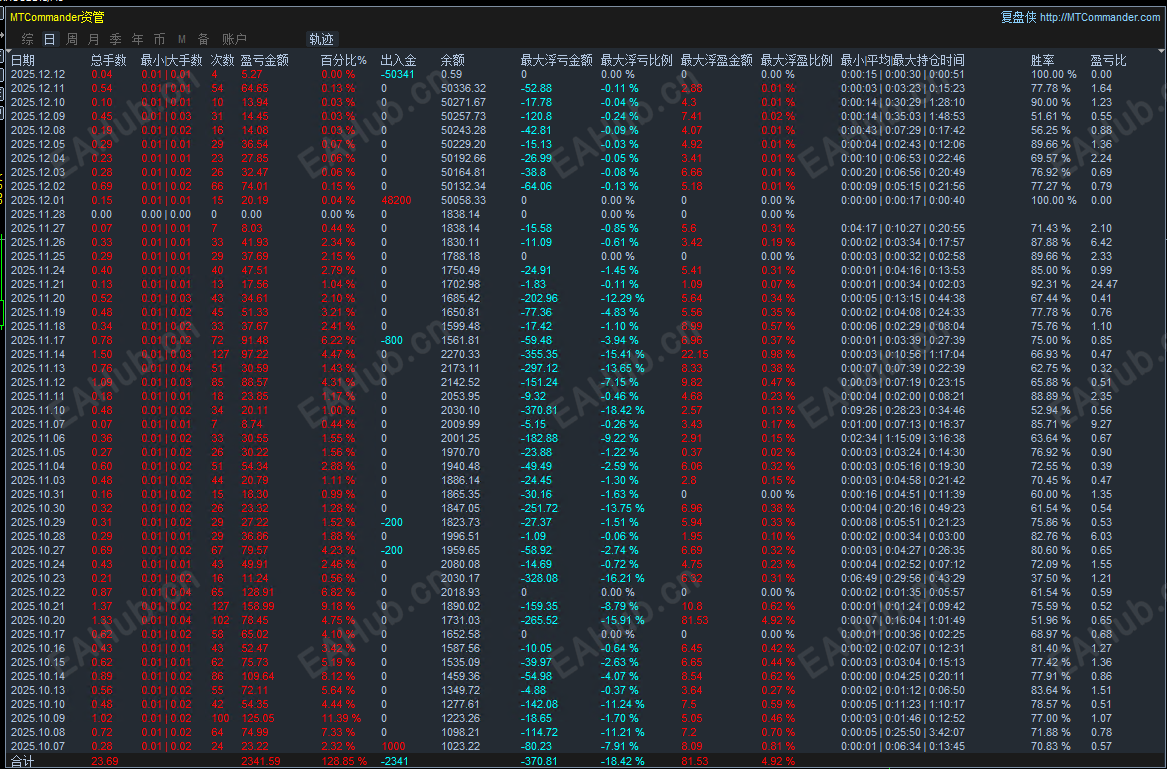The height and width of the screenshot is (769, 1167).
Task: Select the 年 yearly tab
Action: (x=138, y=39)
